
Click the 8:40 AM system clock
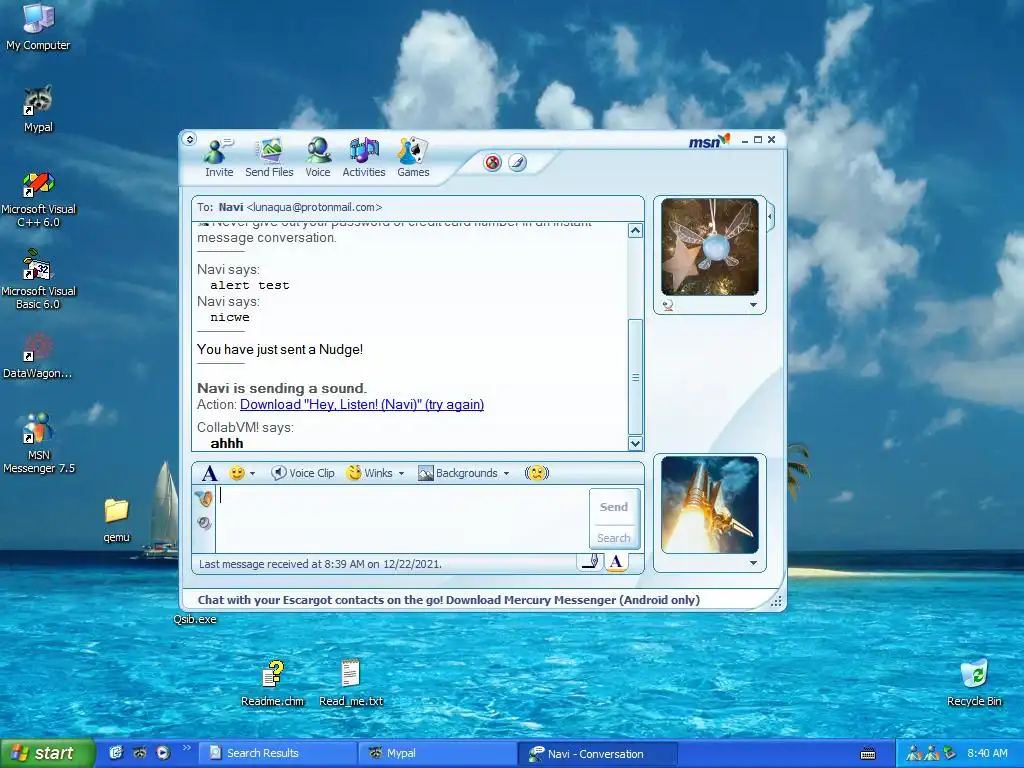[987, 753]
